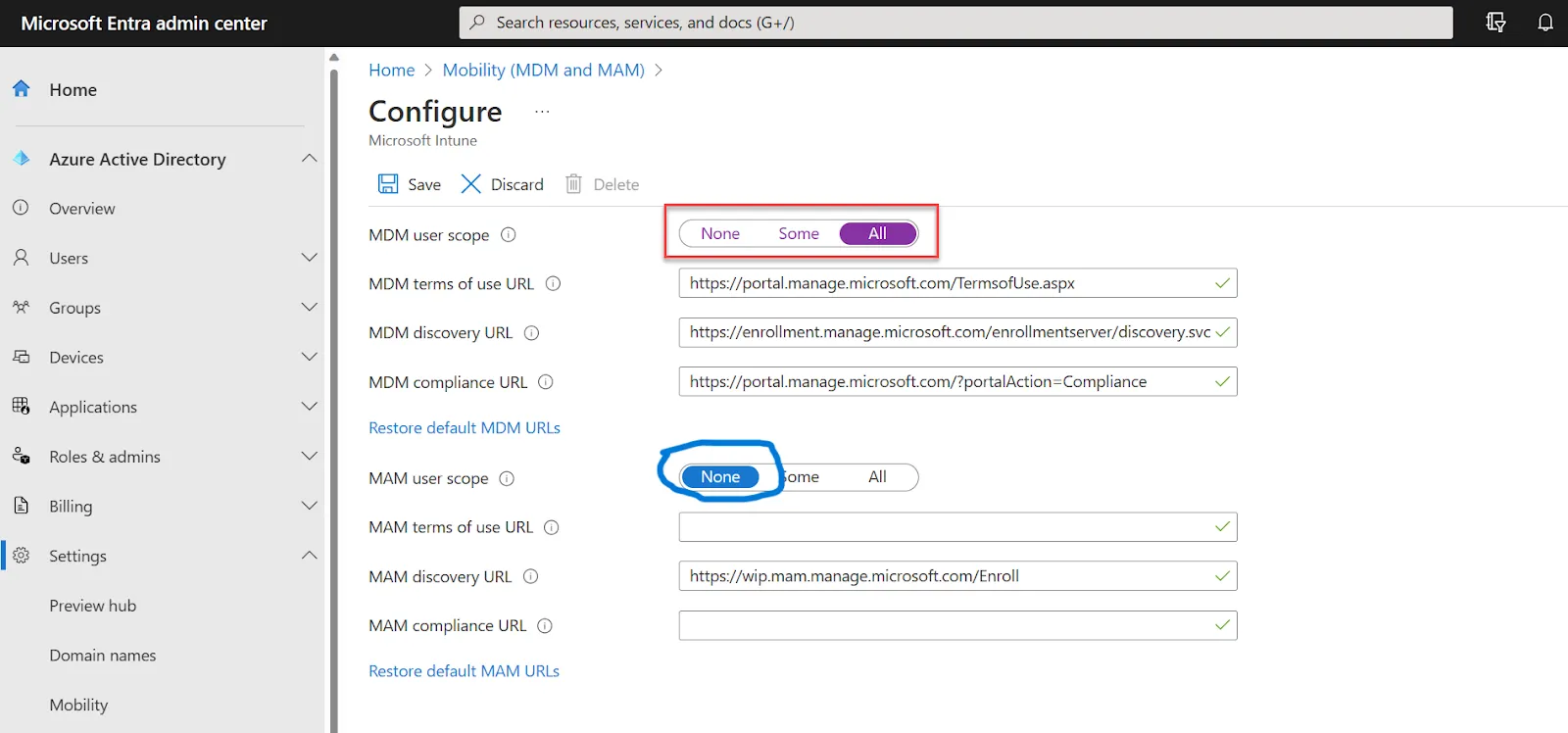
Task: Click info icon beside MAM terms of use URL
Action: tap(552, 527)
